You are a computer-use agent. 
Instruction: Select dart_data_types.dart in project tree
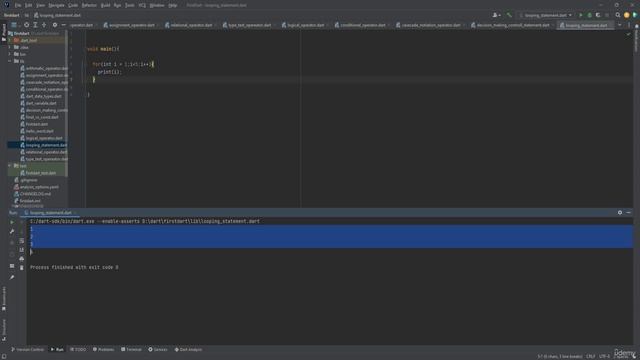[41, 96]
